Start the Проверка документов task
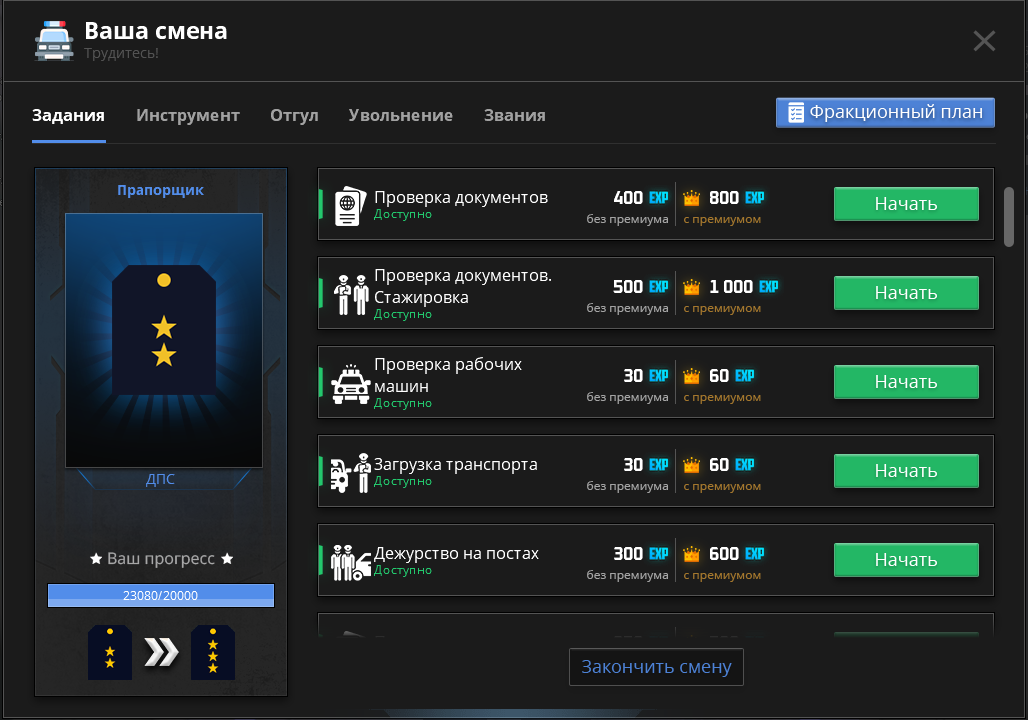The height and width of the screenshot is (720, 1028). click(x=906, y=204)
